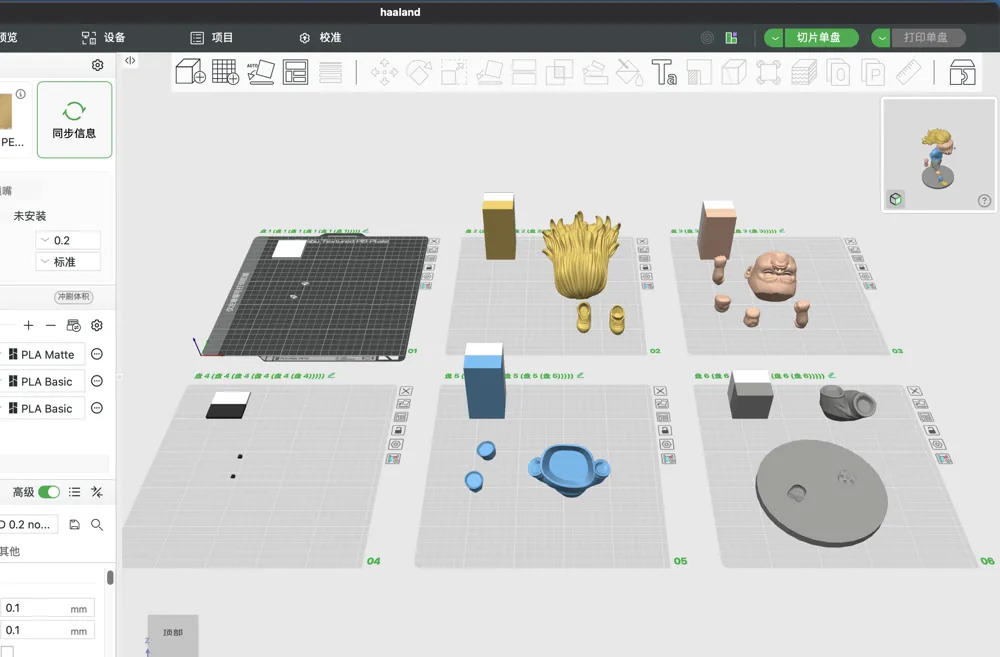Toggle the 高级 advanced mode switch
The image size is (1000, 657).
coord(49,492)
